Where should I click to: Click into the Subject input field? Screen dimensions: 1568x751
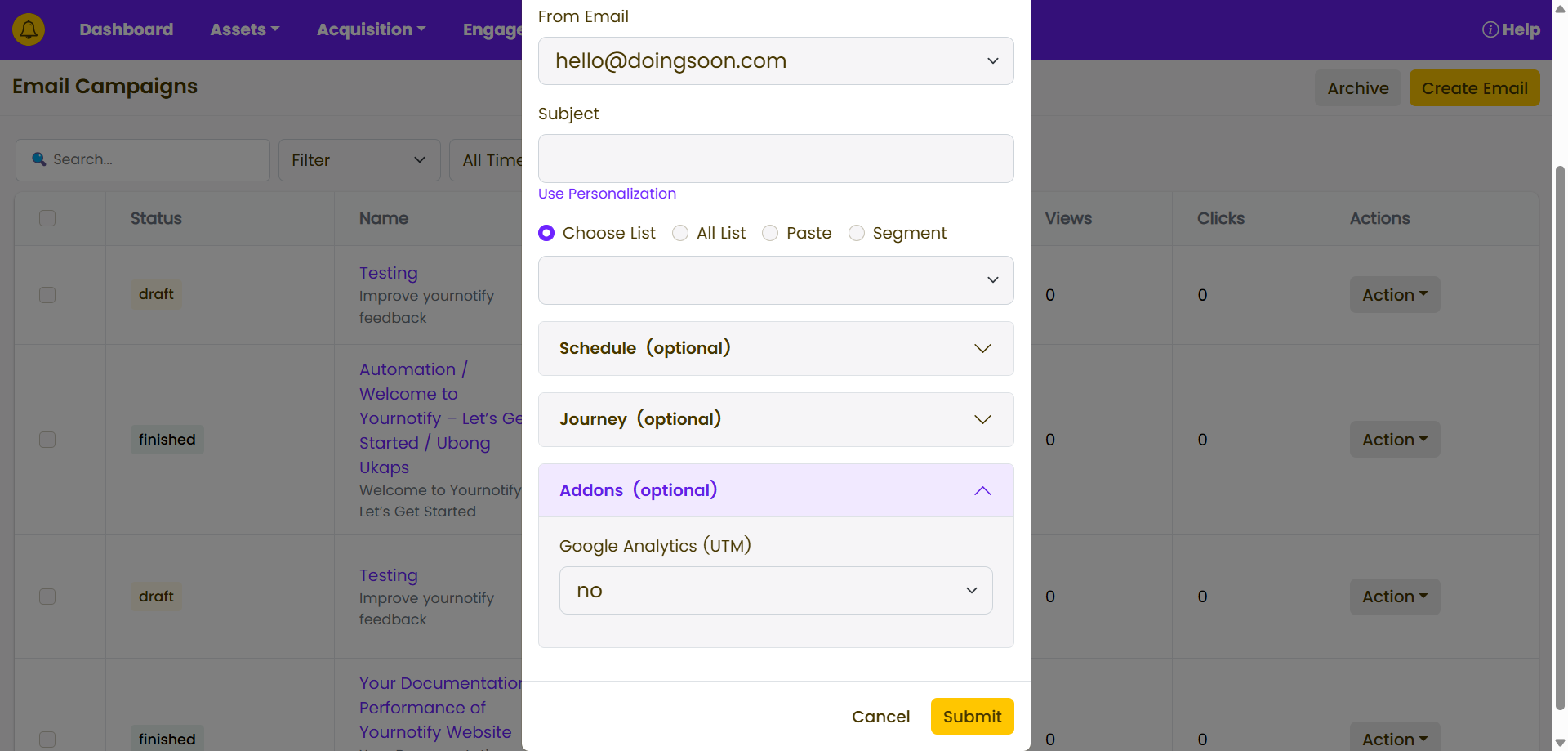(775, 159)
